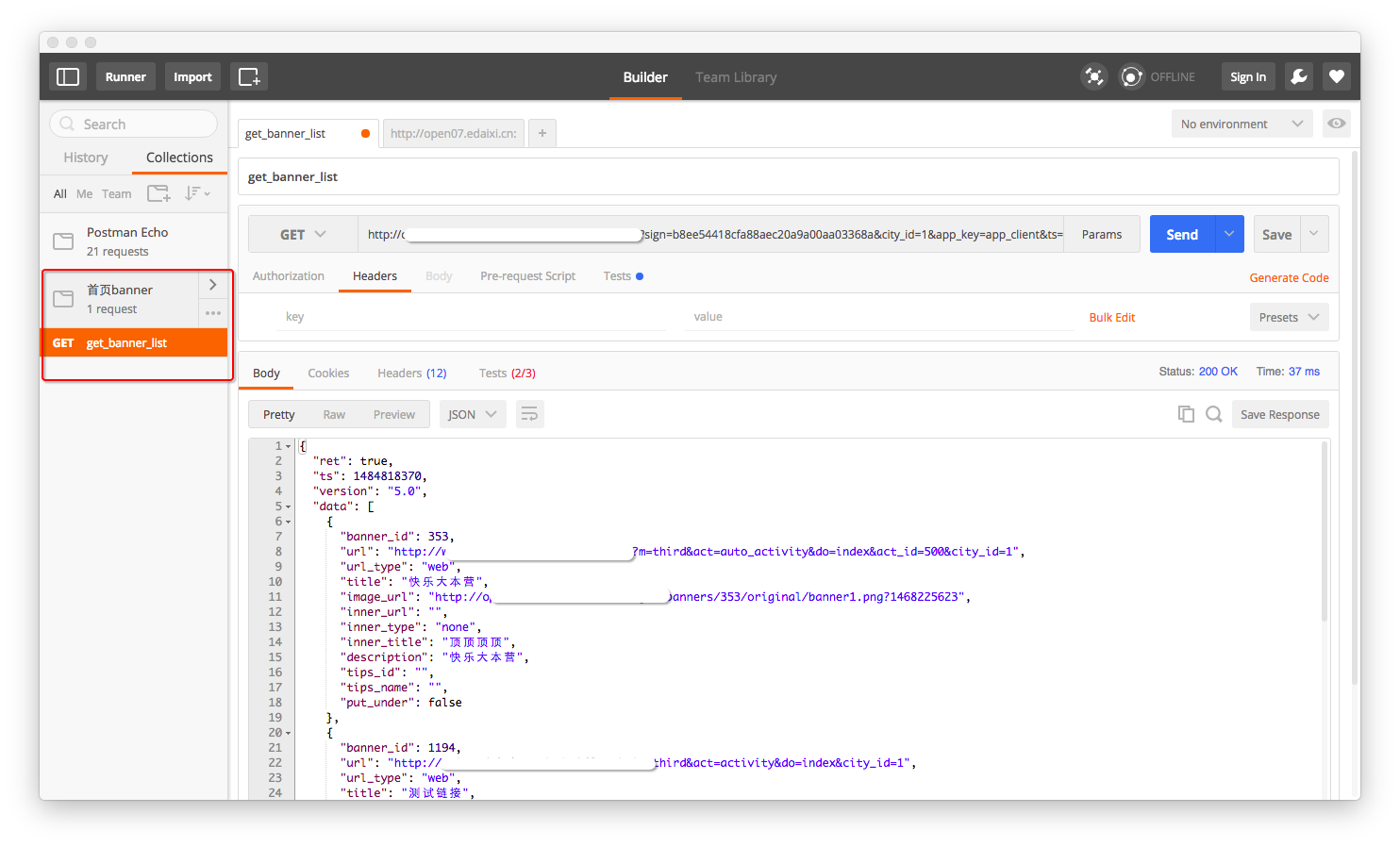This screenshot has width=1400, height=847.
Task: Open the Pre-request Script tab
Action: 527,276
